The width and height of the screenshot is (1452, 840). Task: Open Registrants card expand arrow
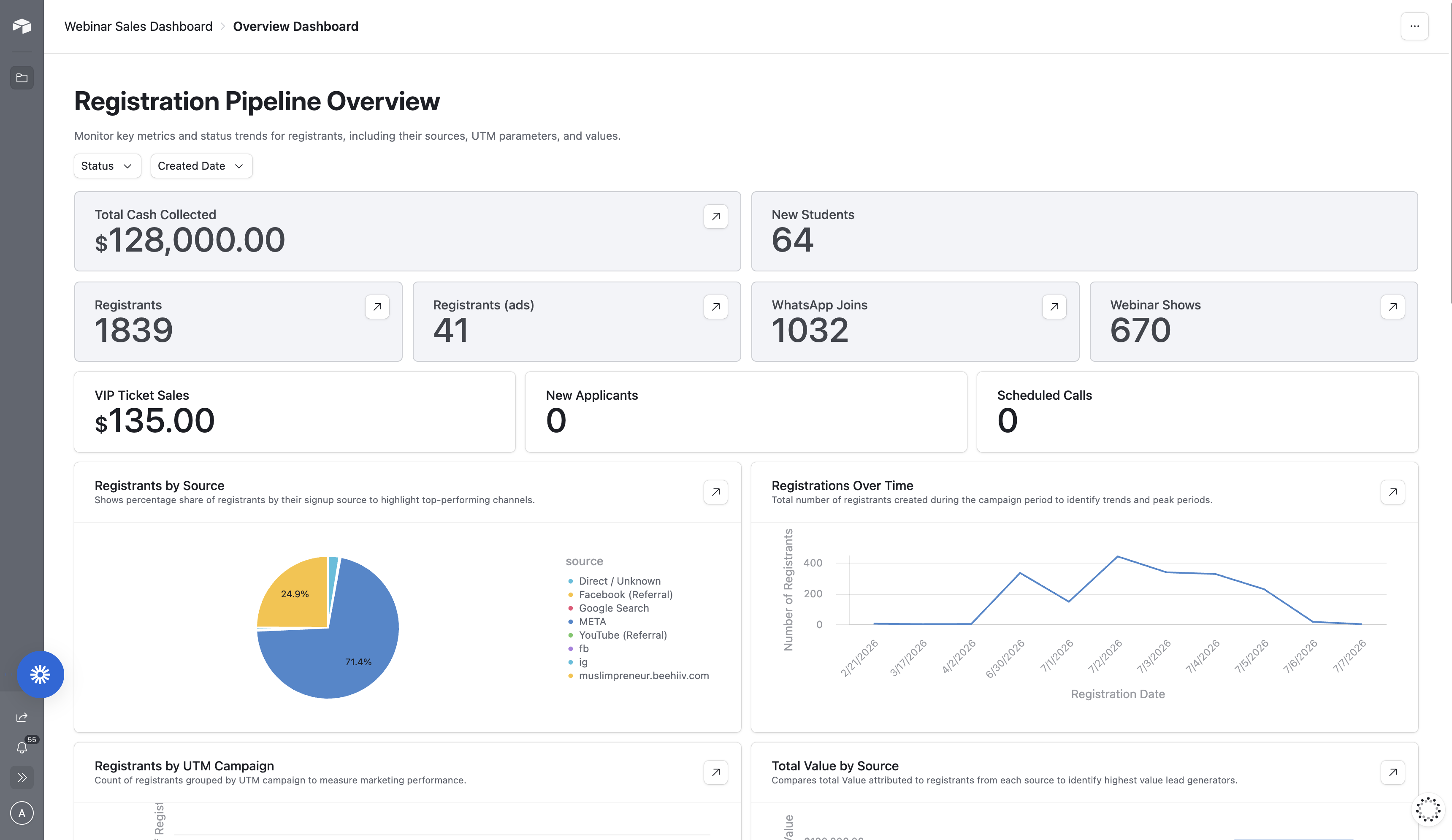(x=377, y=307)
